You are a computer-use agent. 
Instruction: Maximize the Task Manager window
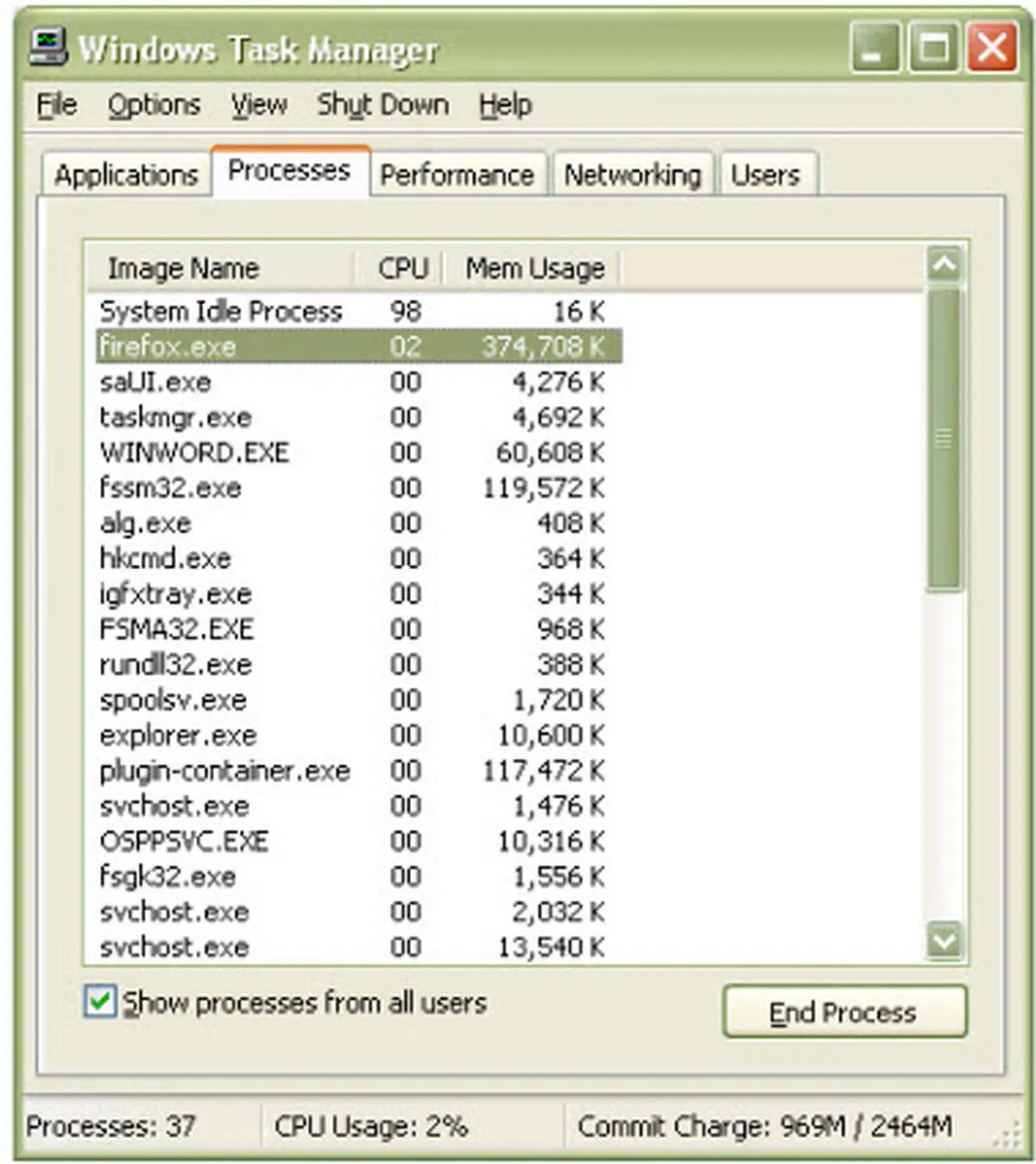click(x=933, y=47)
